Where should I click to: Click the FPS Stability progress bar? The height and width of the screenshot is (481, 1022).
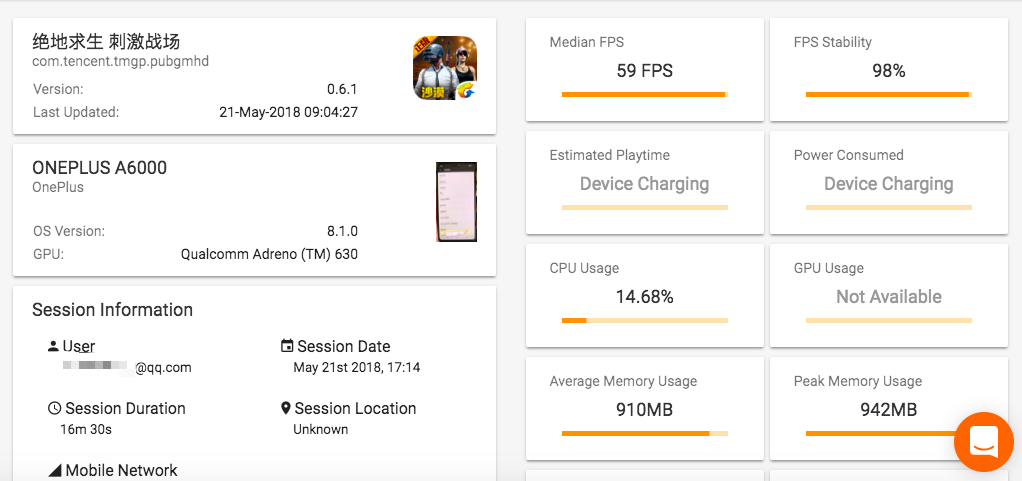tap(888, 95)
